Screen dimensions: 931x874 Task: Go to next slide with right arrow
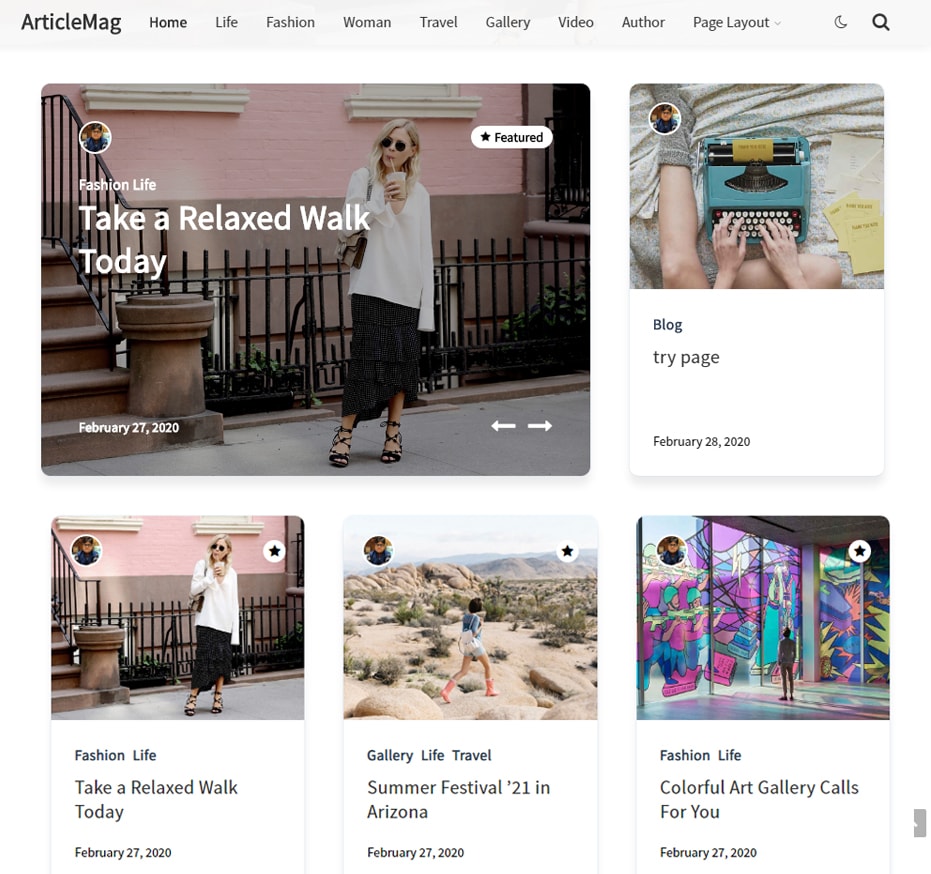click(540, 426)
